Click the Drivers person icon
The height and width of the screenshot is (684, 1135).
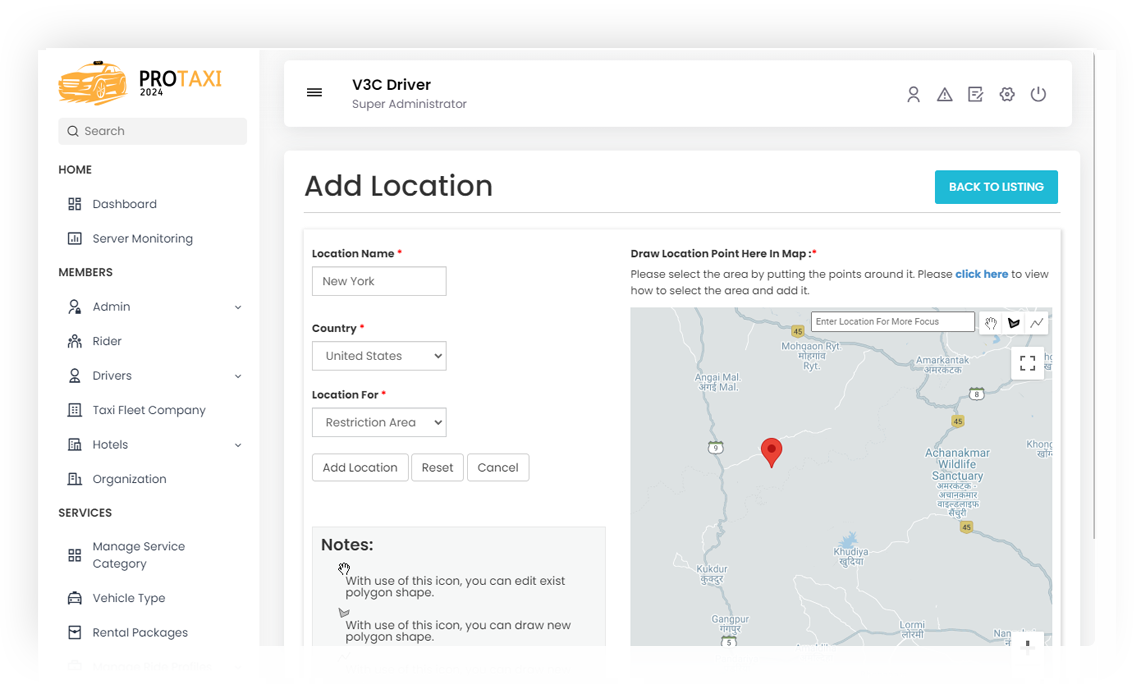point(75,376)
